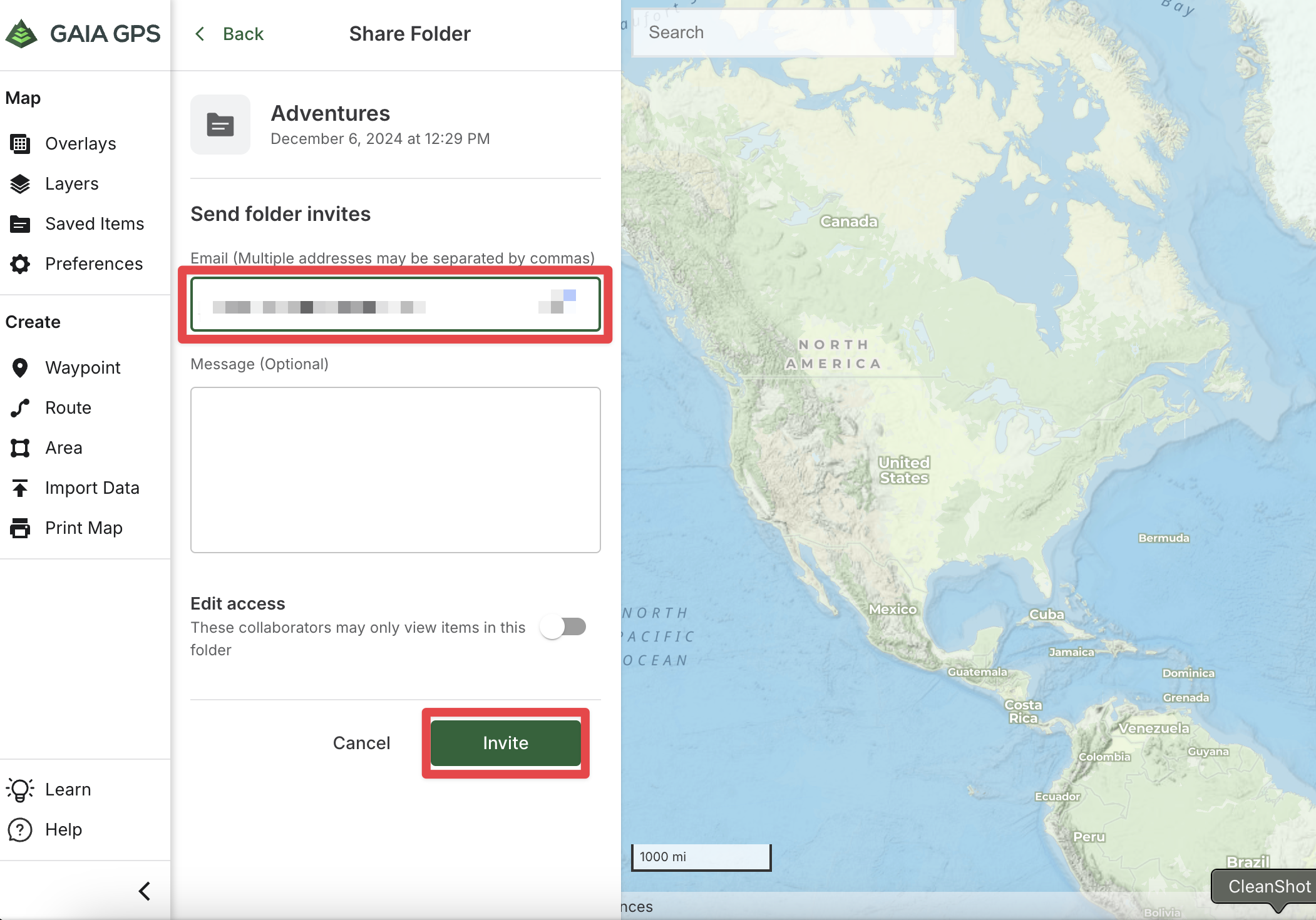This screenshot has width=1316, height=920.
Task: Click the Import Data upload icon
Action: click(20, 488)
